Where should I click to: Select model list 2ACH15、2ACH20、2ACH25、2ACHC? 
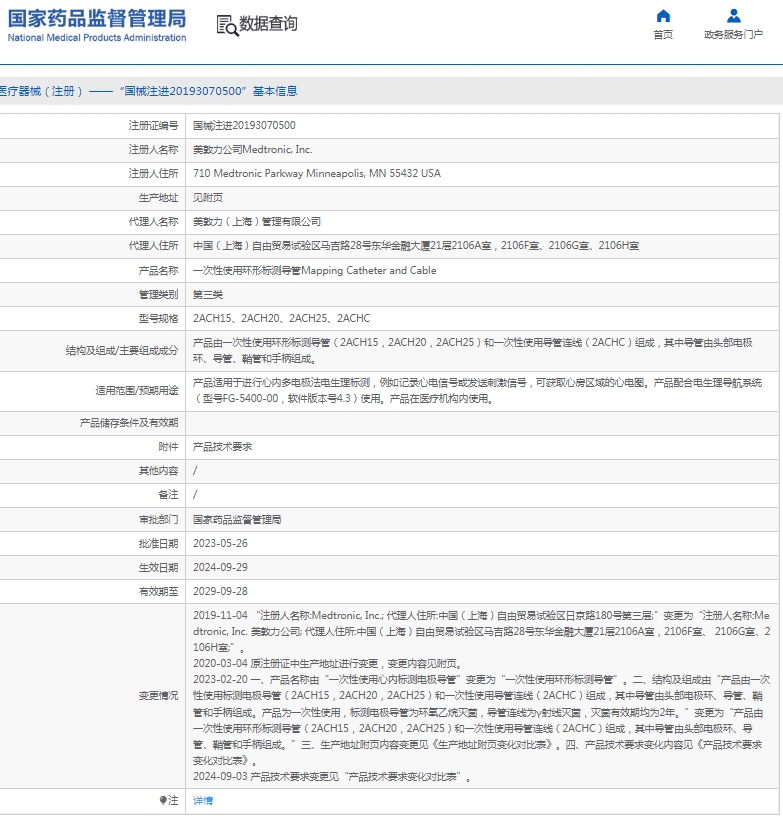coord(282,318)
